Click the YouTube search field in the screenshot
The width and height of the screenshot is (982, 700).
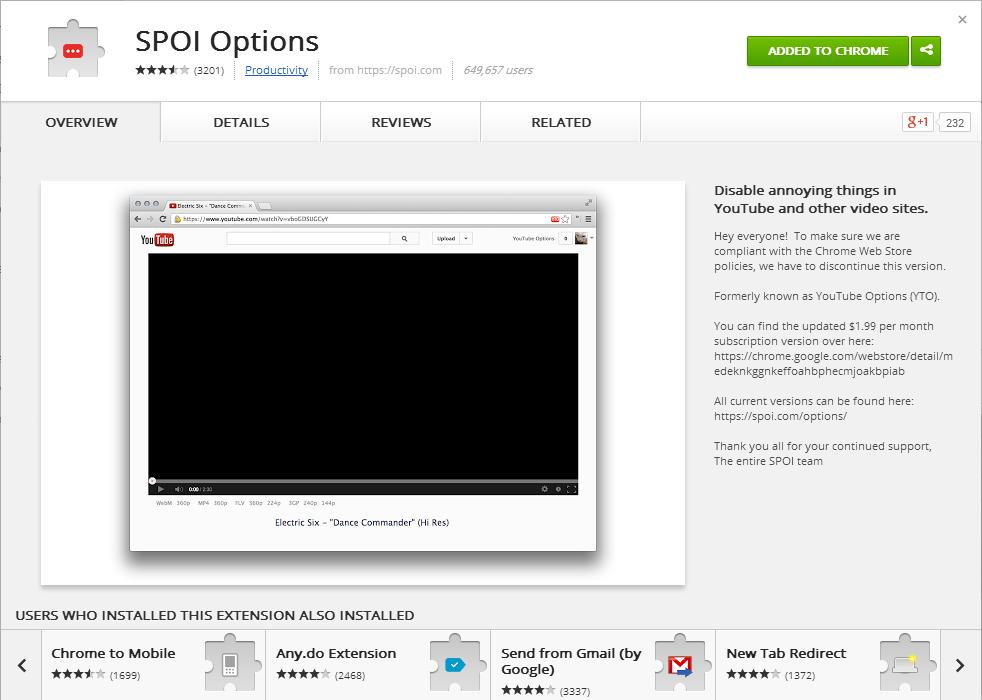point(308,239)
